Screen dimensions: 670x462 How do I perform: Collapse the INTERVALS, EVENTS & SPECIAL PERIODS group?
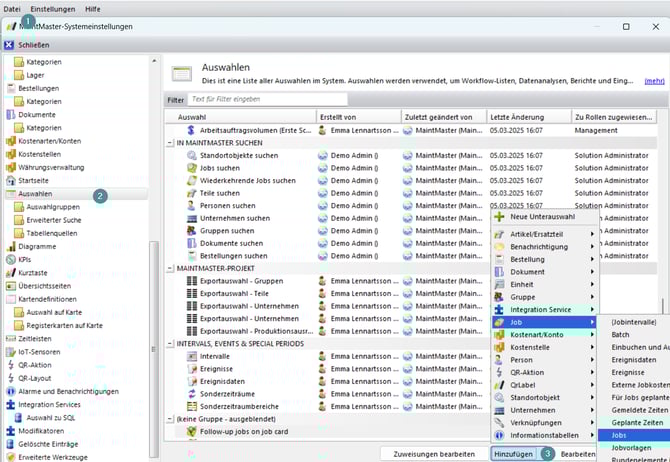(x=170, y=343)
